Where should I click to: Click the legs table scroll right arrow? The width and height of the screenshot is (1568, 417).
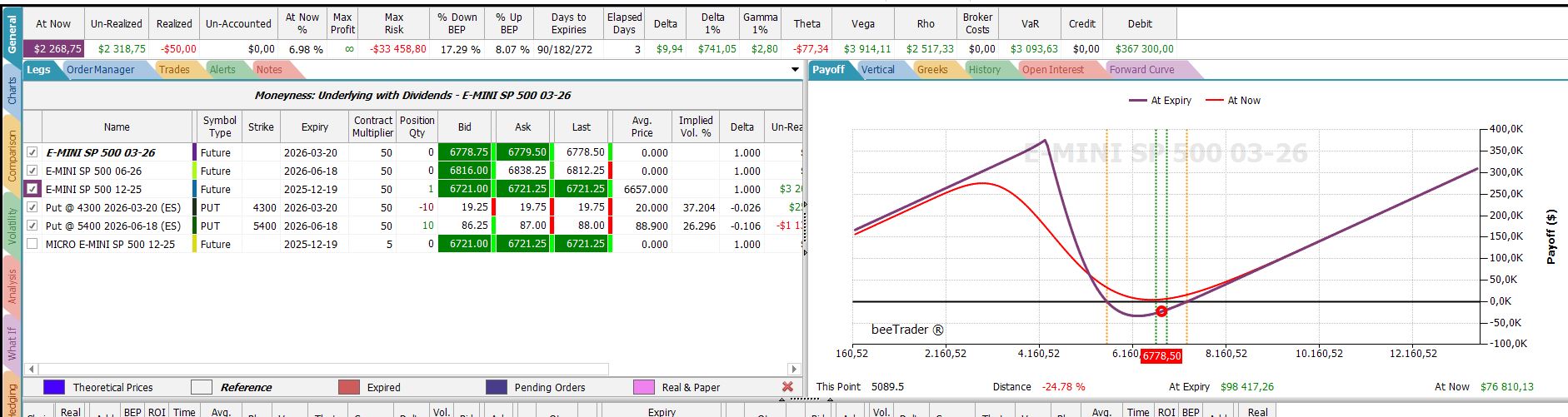point(793,369)
